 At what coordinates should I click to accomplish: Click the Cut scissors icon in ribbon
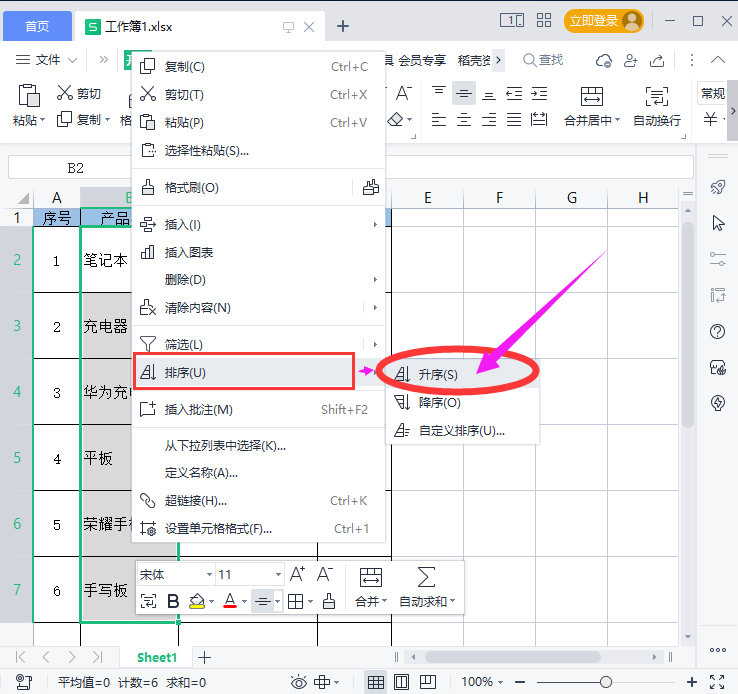click(64, 93)
